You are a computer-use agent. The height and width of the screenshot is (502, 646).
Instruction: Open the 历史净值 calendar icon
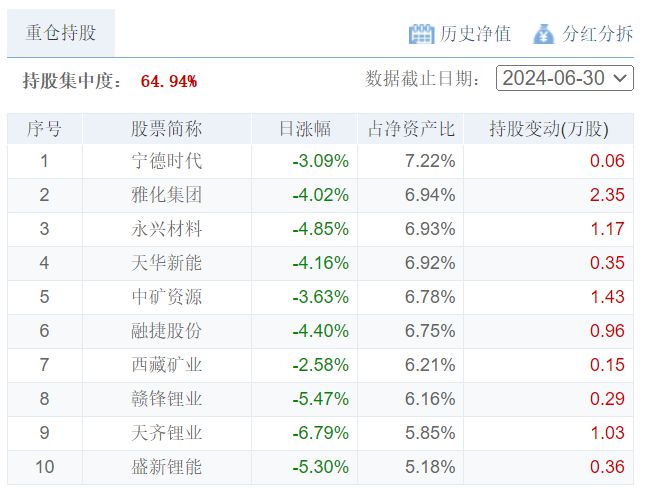(x=421, y=34)
